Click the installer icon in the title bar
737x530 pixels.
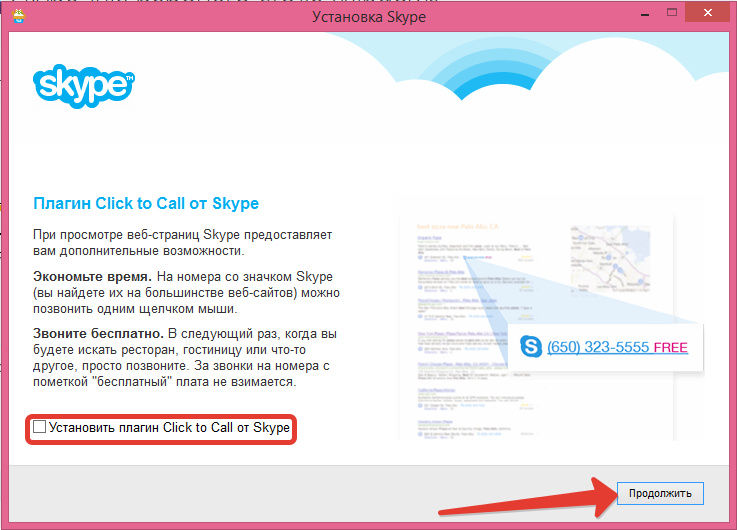[19, 16]
